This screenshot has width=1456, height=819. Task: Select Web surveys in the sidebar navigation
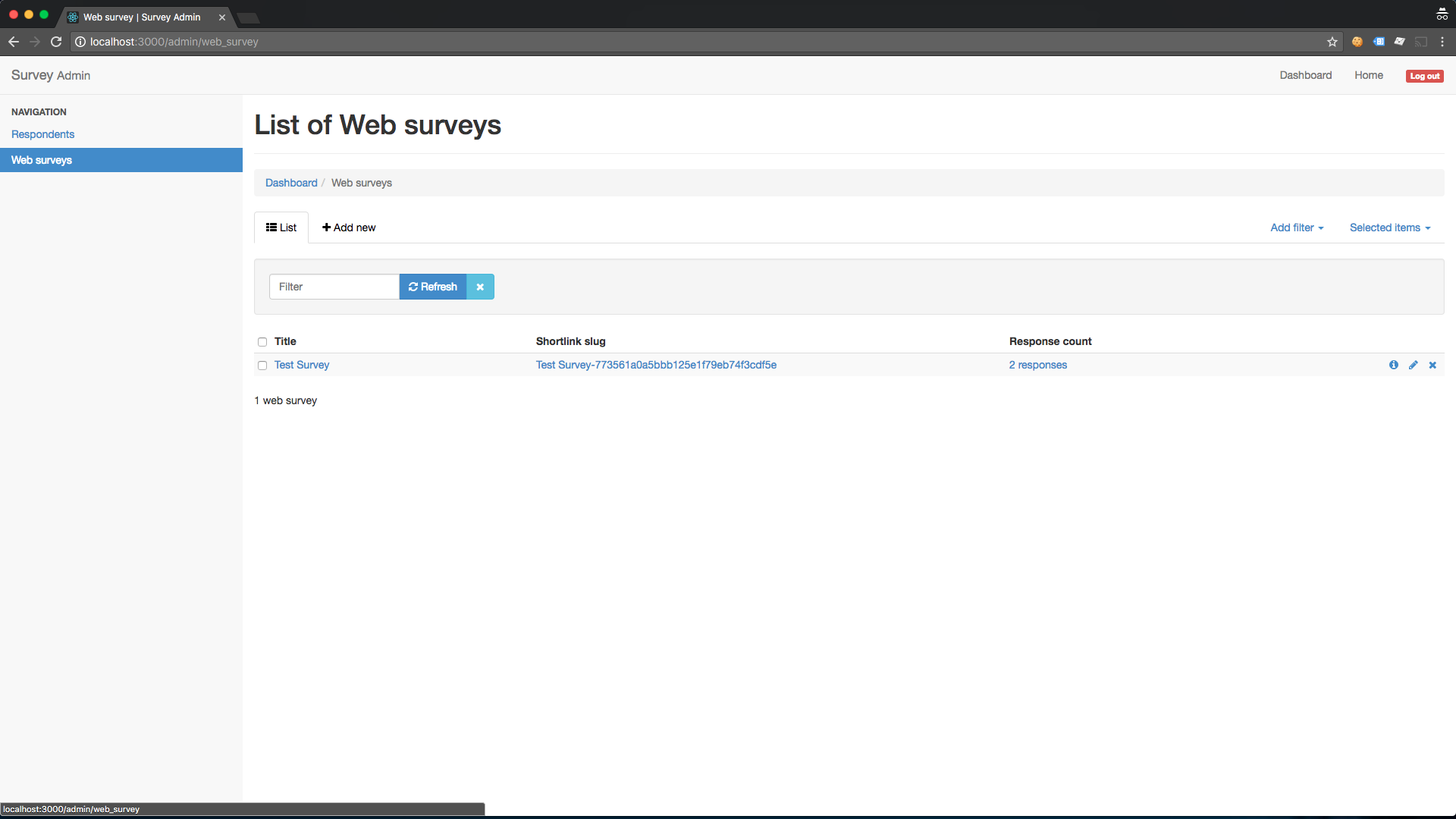pyautogui.click(x=121, y=160)
